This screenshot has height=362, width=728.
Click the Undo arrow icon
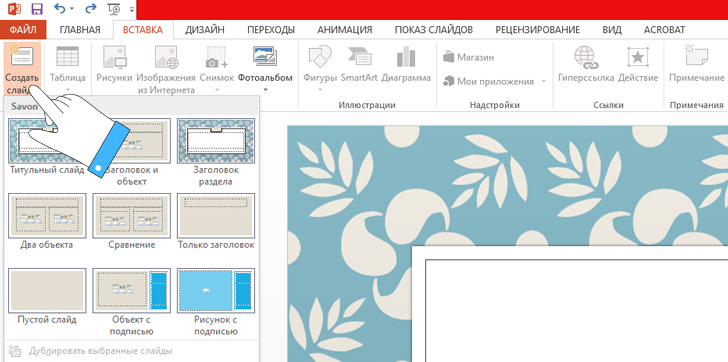click(x=60, y=8)
